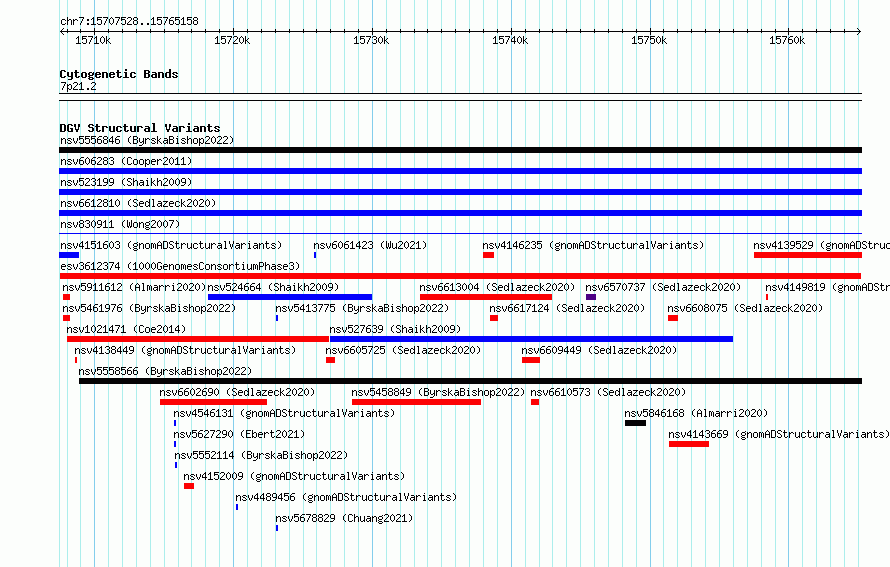Image resolution: width=890 pixels, height=567 pixels.
Task: Click the red nsv4152009 variant bar
Action: 189,486
